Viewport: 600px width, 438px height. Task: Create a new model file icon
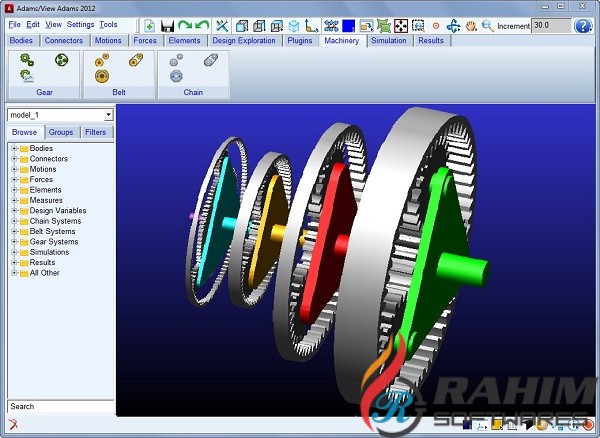point(149,26)
